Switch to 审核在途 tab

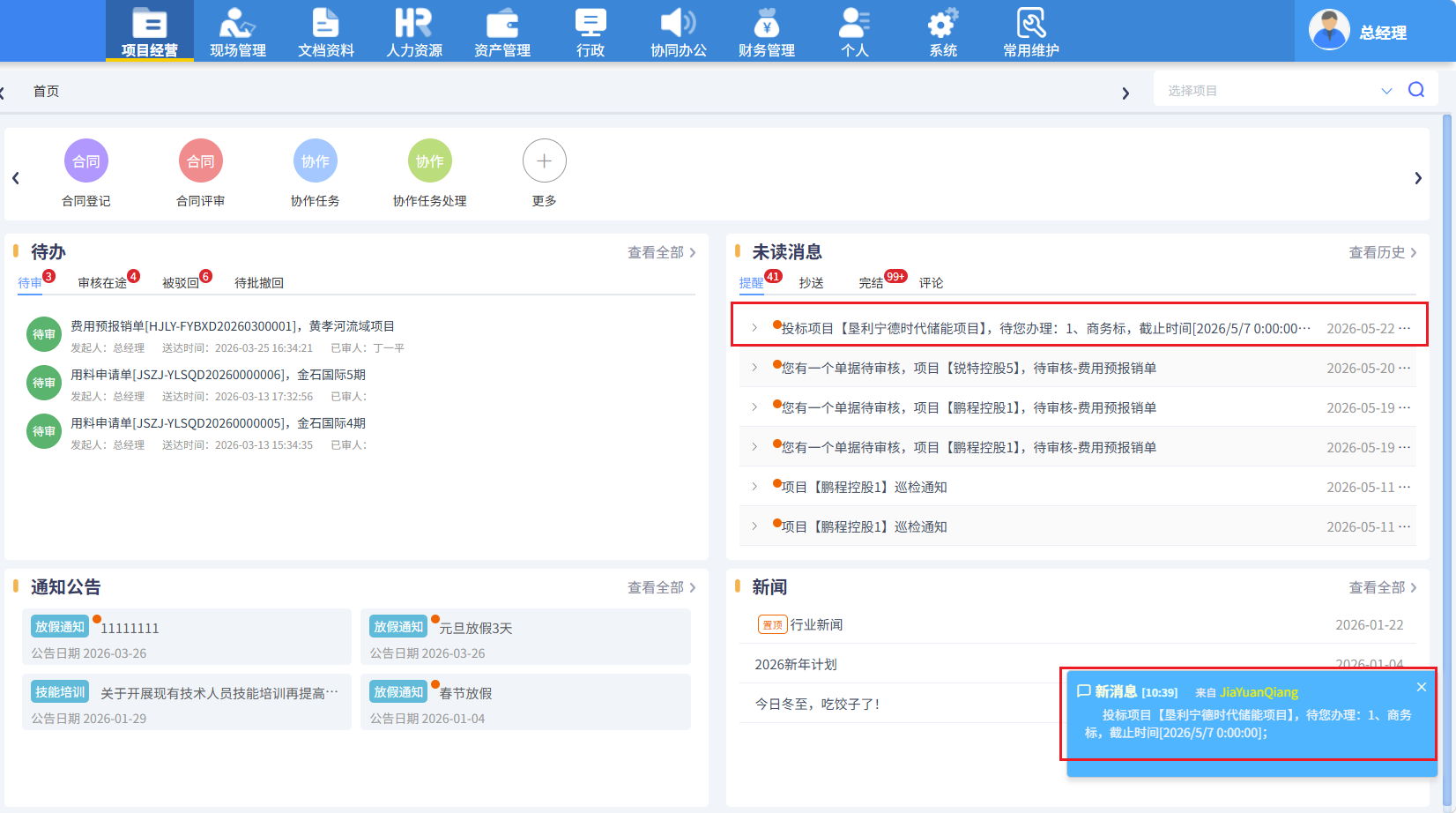(x=103, y=283)
